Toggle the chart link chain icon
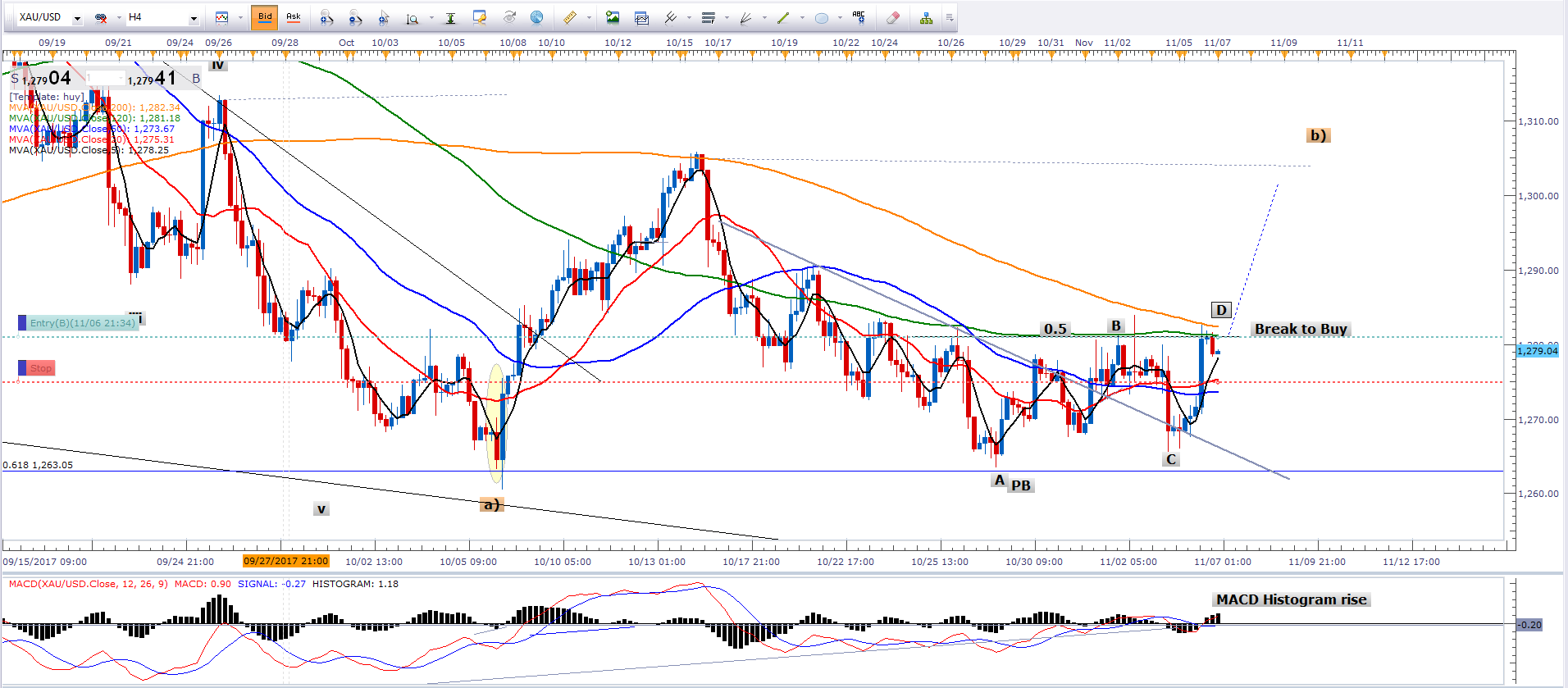The image size is (1568, 688). pos(101,17)
